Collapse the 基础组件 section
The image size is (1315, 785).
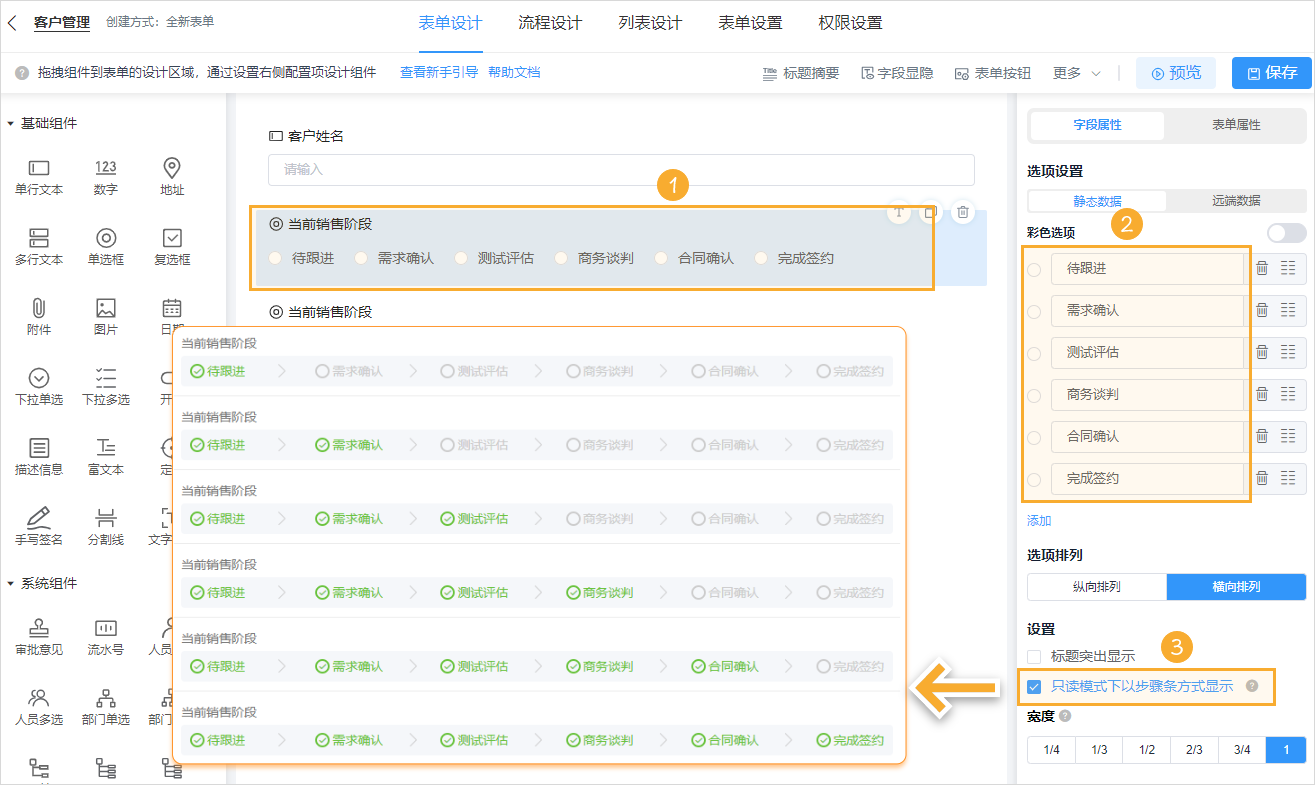(10, 124)
